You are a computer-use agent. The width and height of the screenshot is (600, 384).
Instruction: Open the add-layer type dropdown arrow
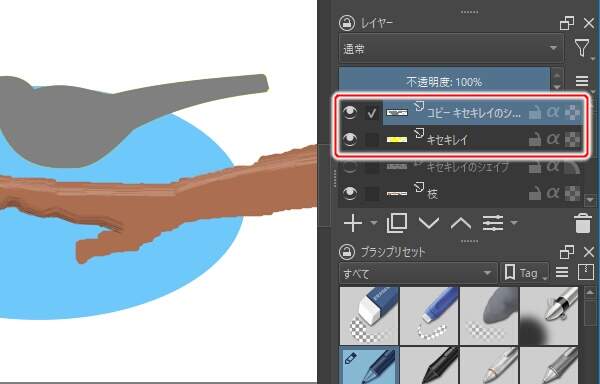pos(373,223)
